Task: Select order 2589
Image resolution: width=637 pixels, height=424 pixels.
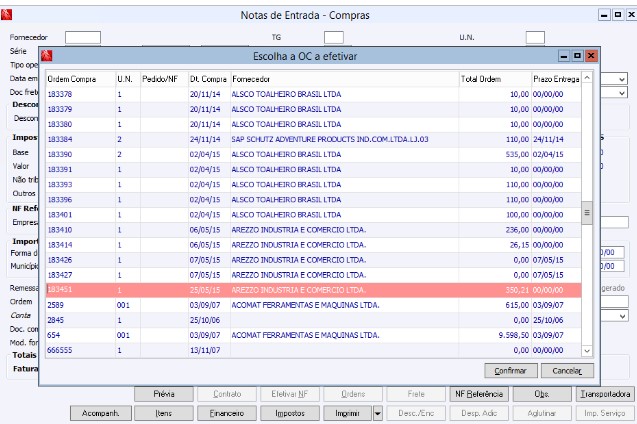Action: pyautogui.click(x=313, y=305)
